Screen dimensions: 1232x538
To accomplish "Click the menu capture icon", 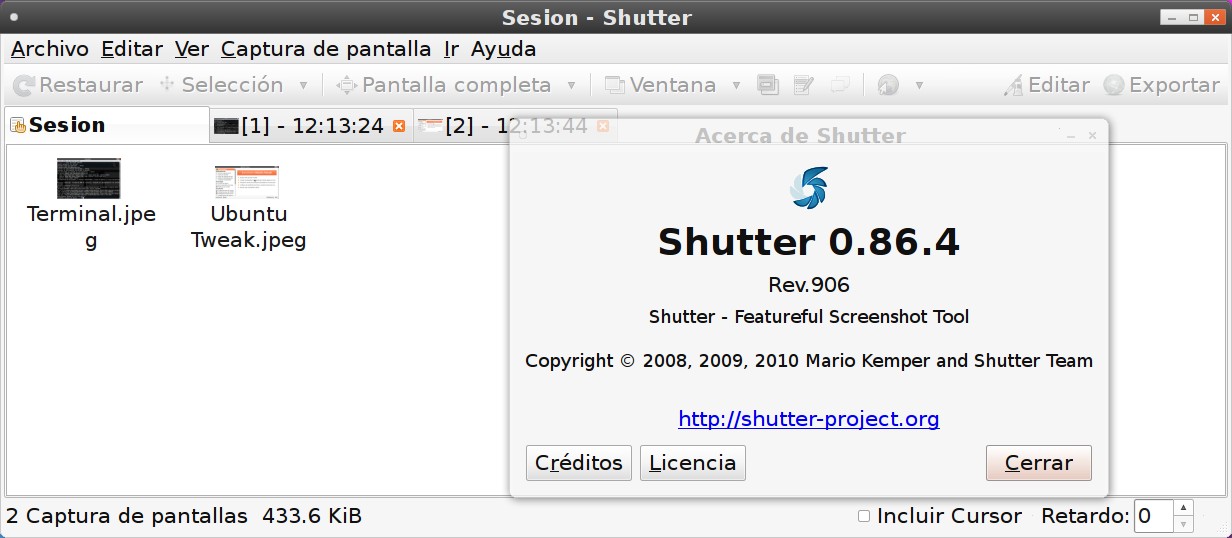I will 804,85.
